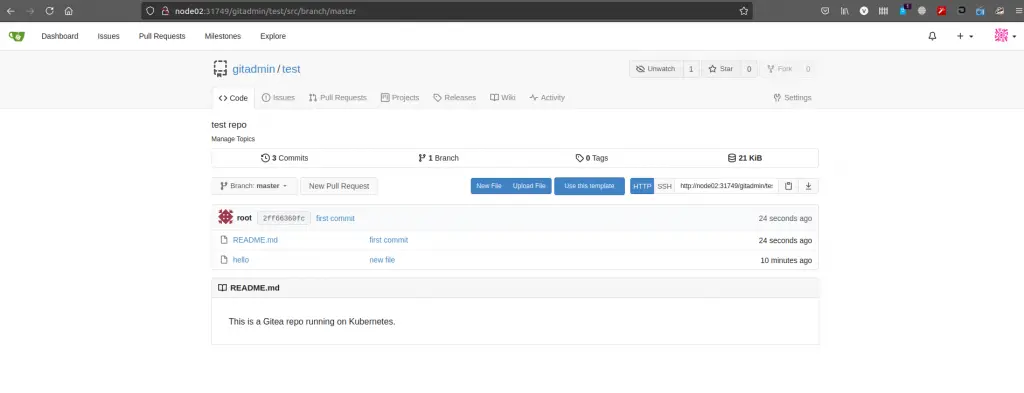Expand the plus create-new menu
Screen dimensions: 1024x393
click(x=965, y=37)
